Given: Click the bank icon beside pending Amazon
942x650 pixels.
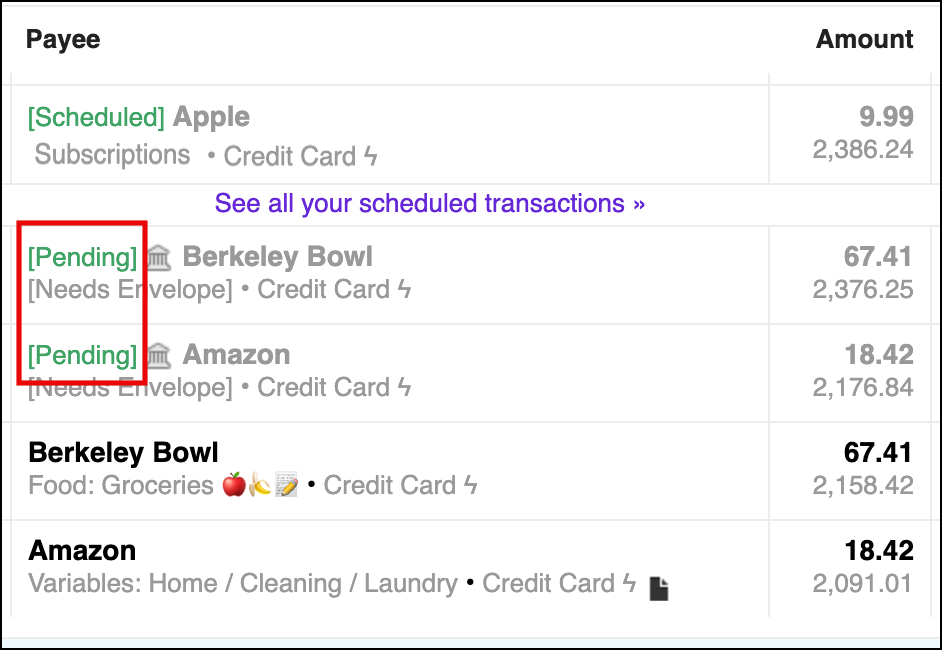Looking at the screenshot, I should coord(158,356).
